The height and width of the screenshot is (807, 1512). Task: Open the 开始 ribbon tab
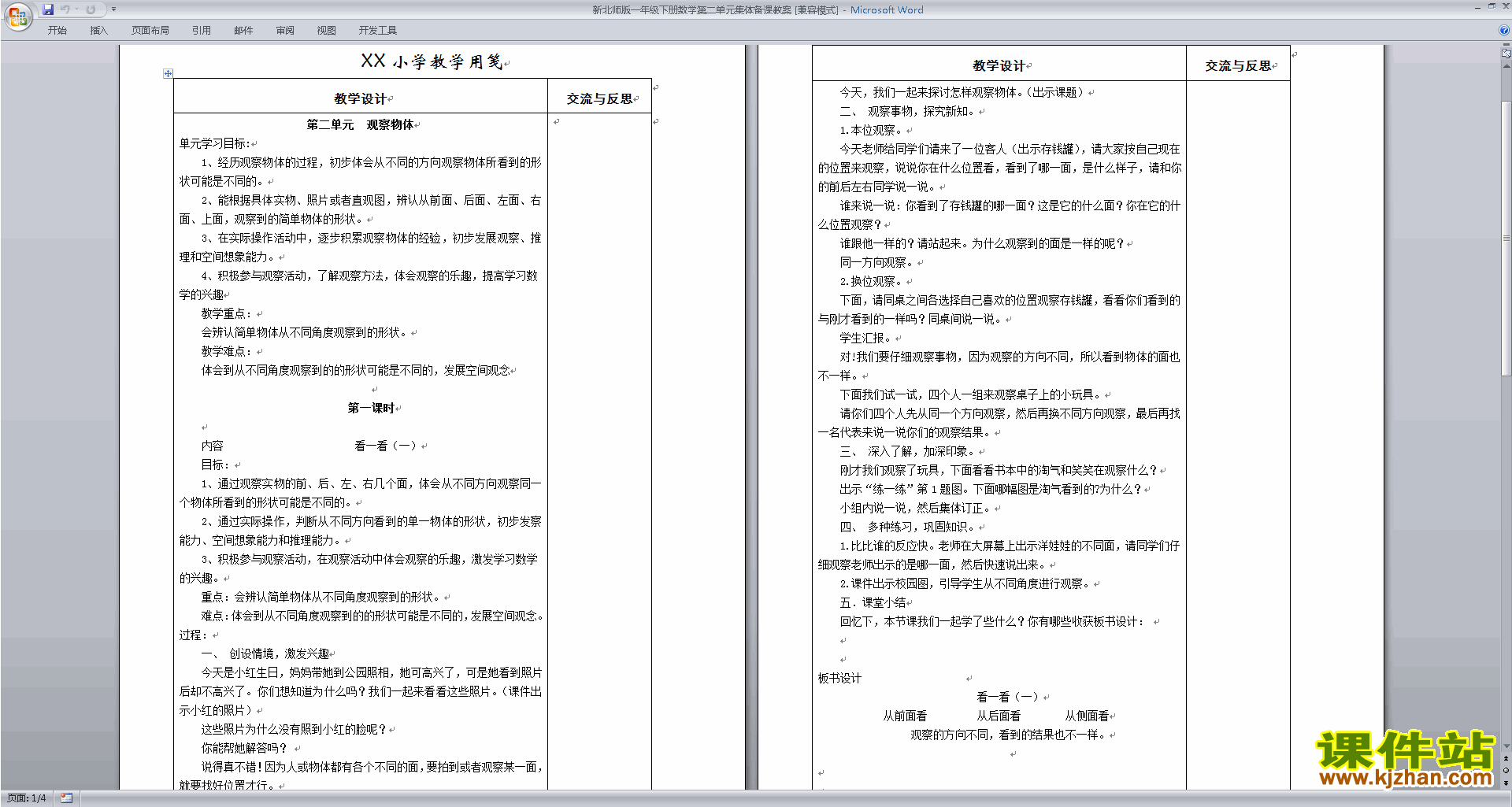[x=57, y=31]
